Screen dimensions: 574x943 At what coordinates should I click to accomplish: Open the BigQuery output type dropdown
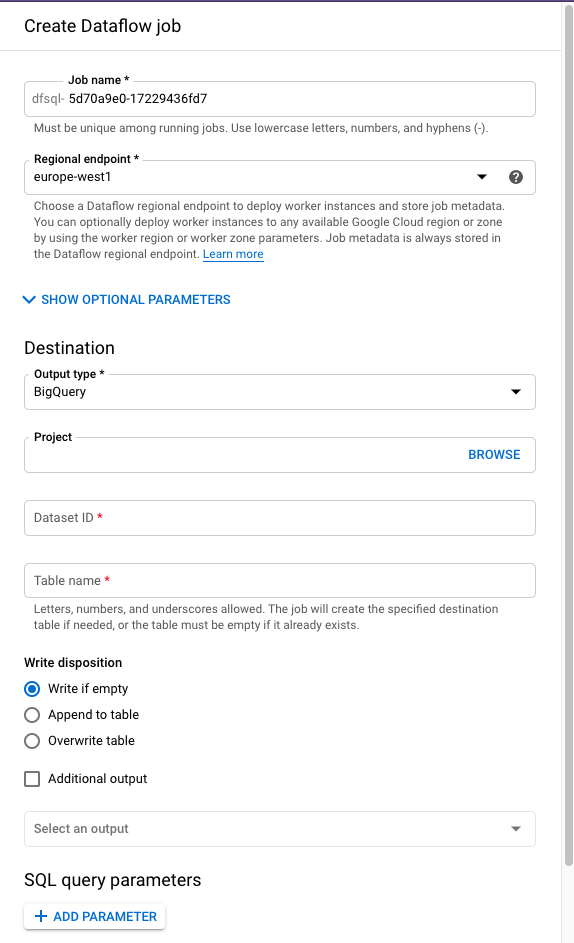(280, 392)
